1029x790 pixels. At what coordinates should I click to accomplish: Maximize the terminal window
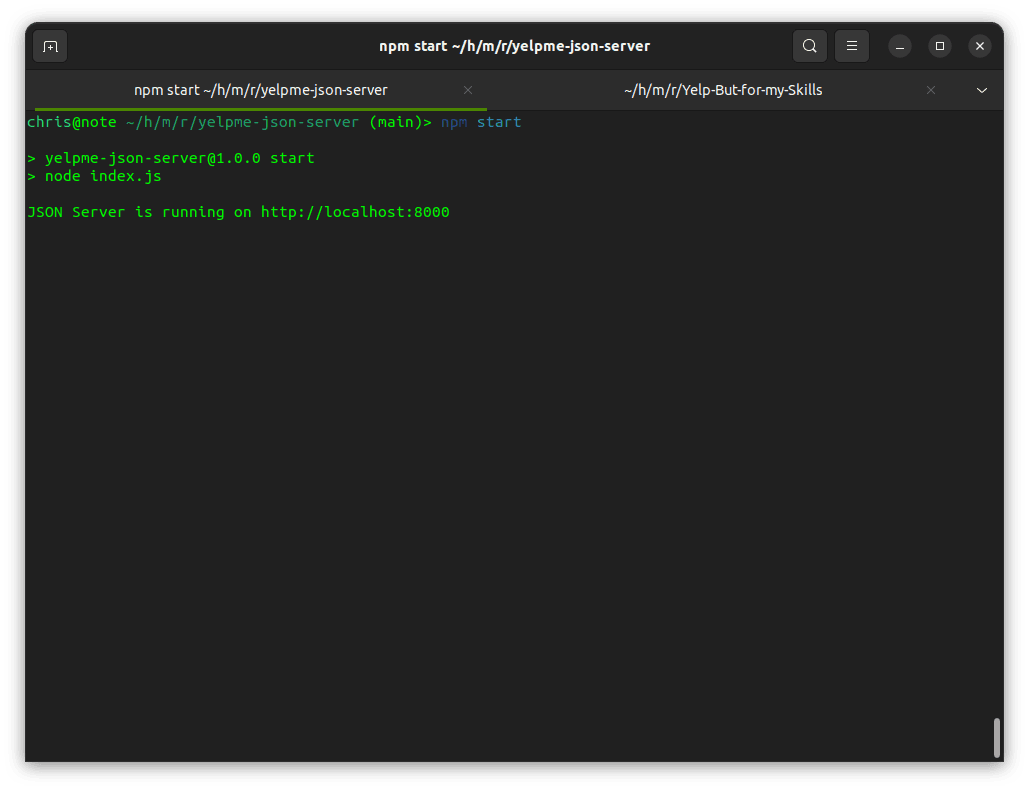click(940, 46)
